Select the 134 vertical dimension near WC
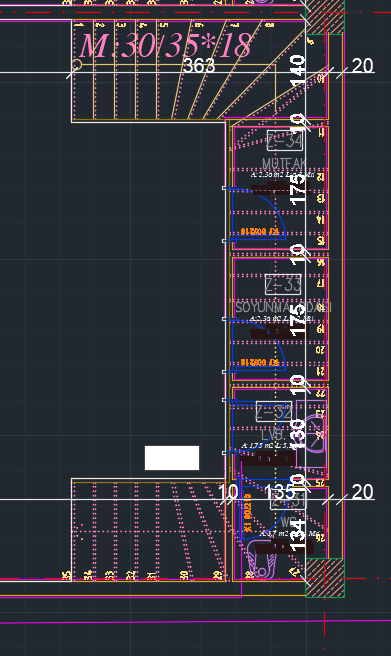The image size is (391, 656). [297, 536]
